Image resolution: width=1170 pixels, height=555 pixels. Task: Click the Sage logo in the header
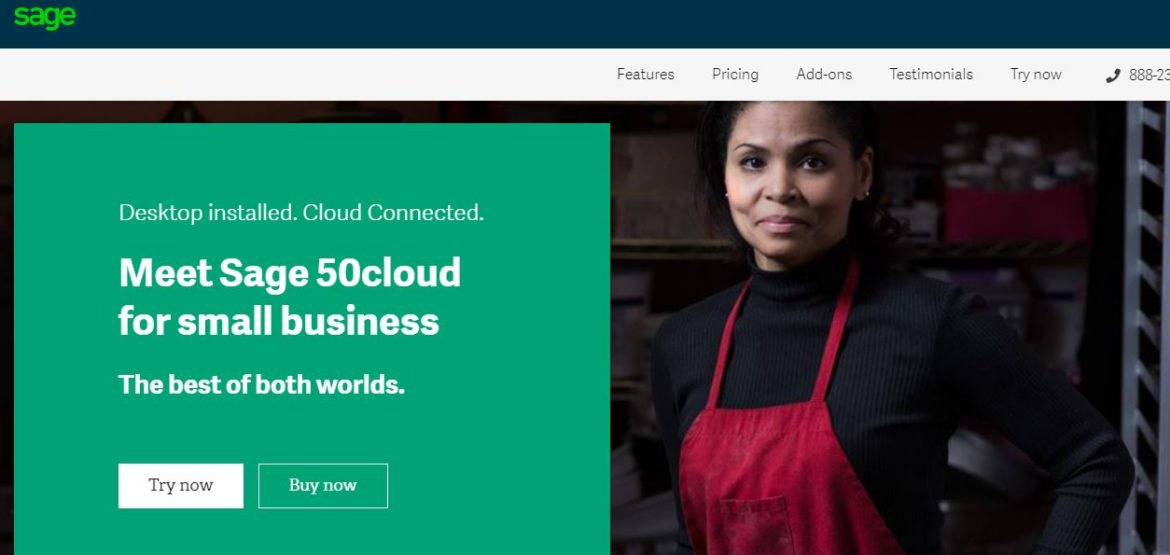[x=45, y=17]
